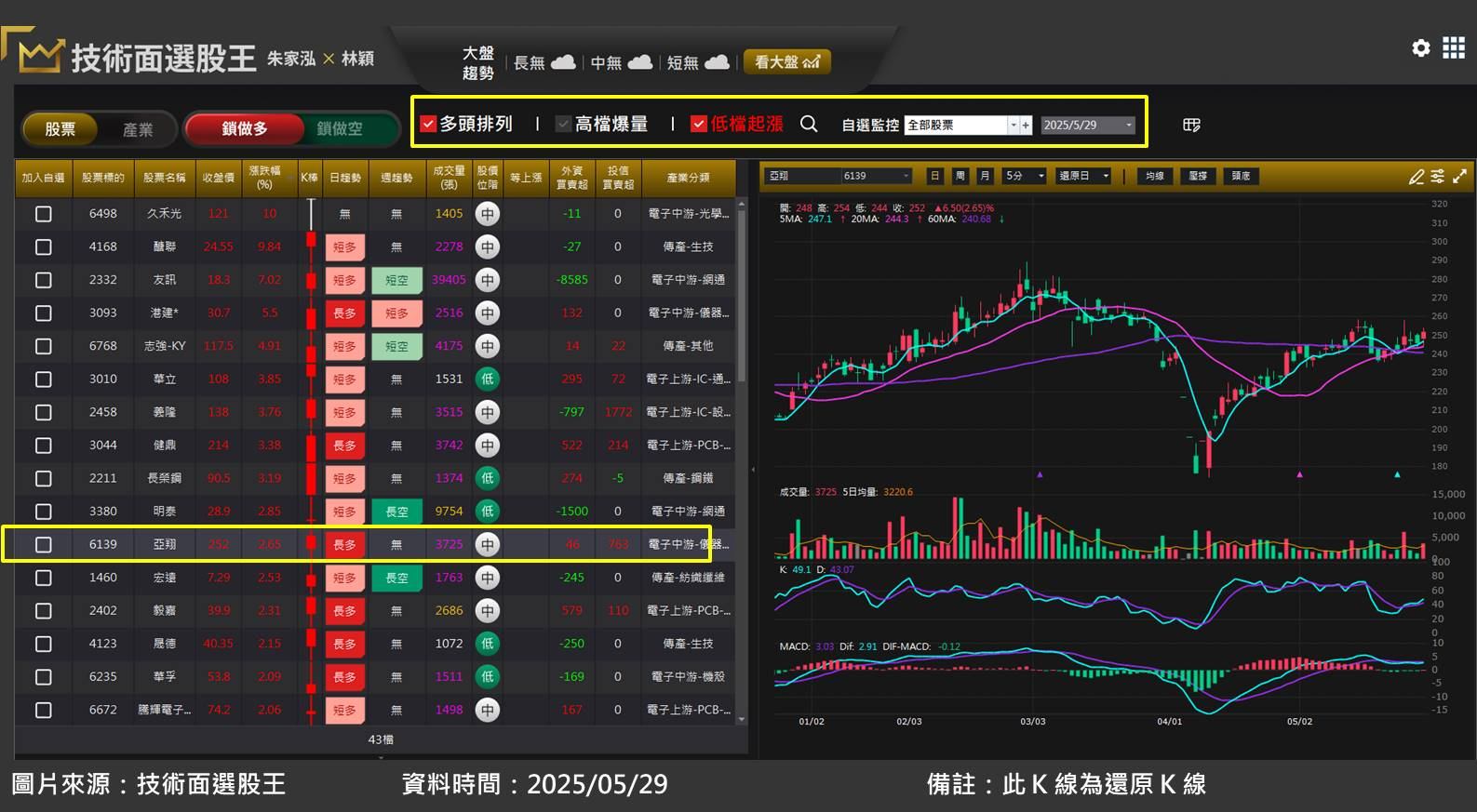Expand the chart to fullscreen

click(1459, 176)
